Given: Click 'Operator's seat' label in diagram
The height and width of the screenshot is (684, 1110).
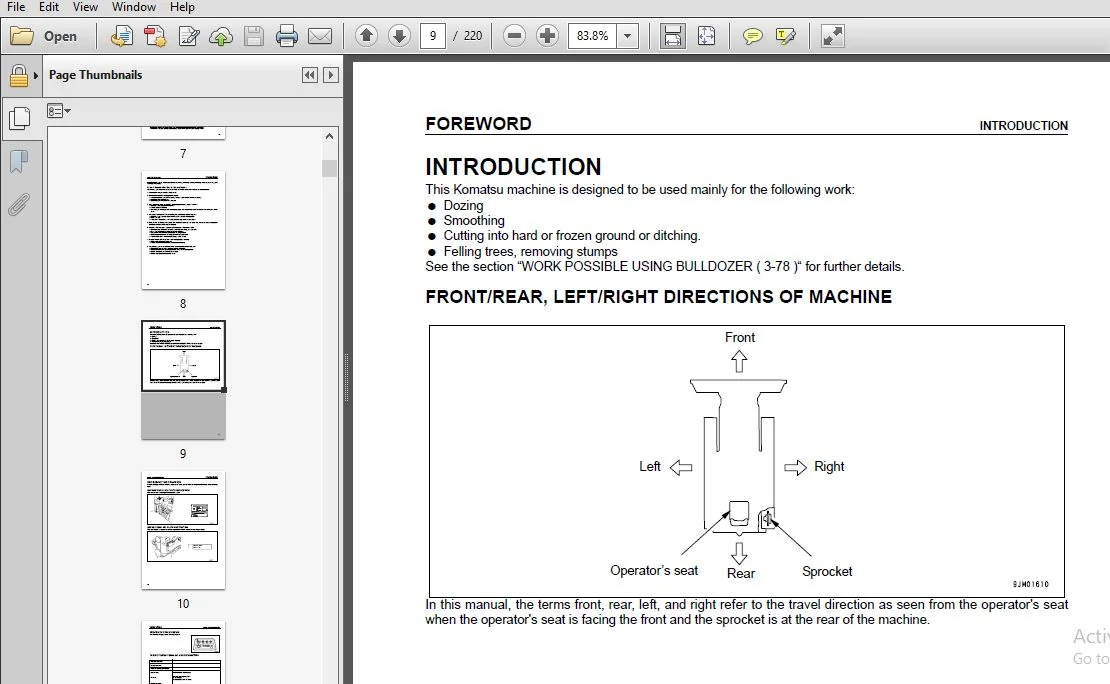Looking at the screenshot, I should pos(654,571).
